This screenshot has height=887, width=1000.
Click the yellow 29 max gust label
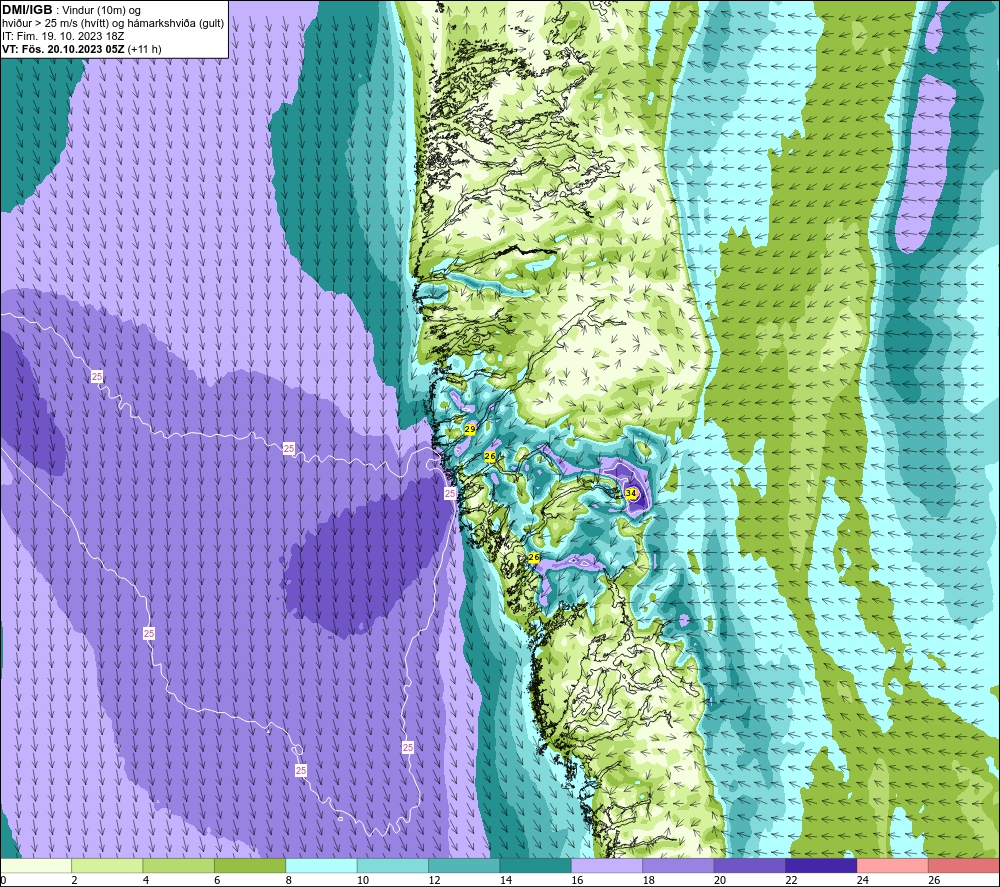point(470,429)
